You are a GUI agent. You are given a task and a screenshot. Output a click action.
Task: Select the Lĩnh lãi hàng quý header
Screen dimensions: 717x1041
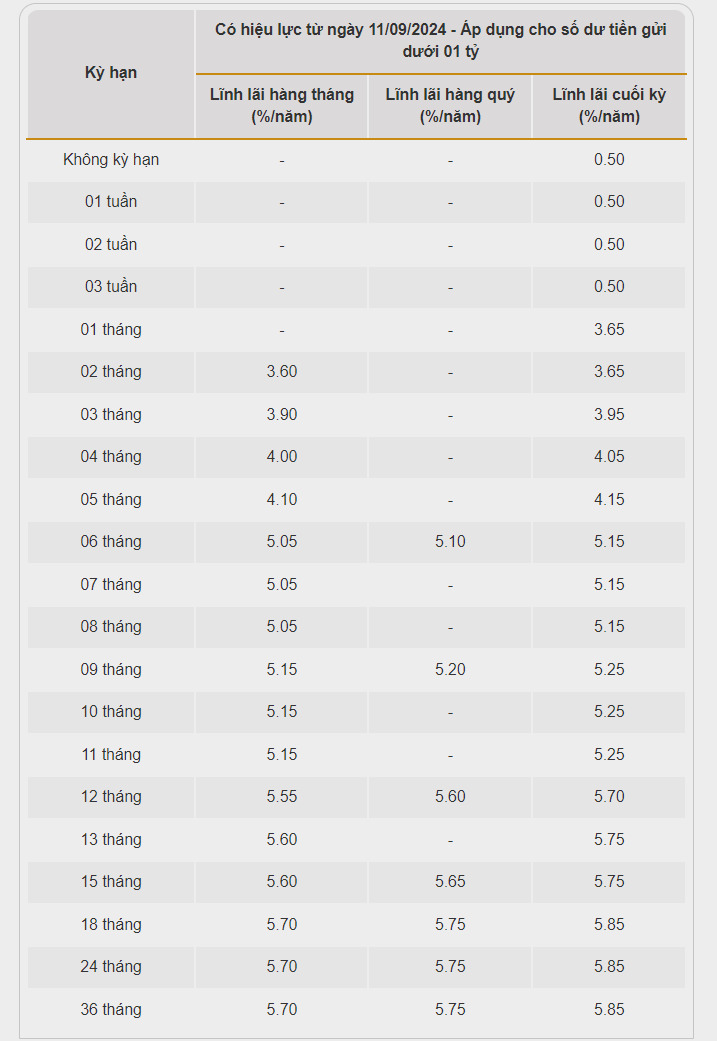pyautogui.click(x=450, y=106)
